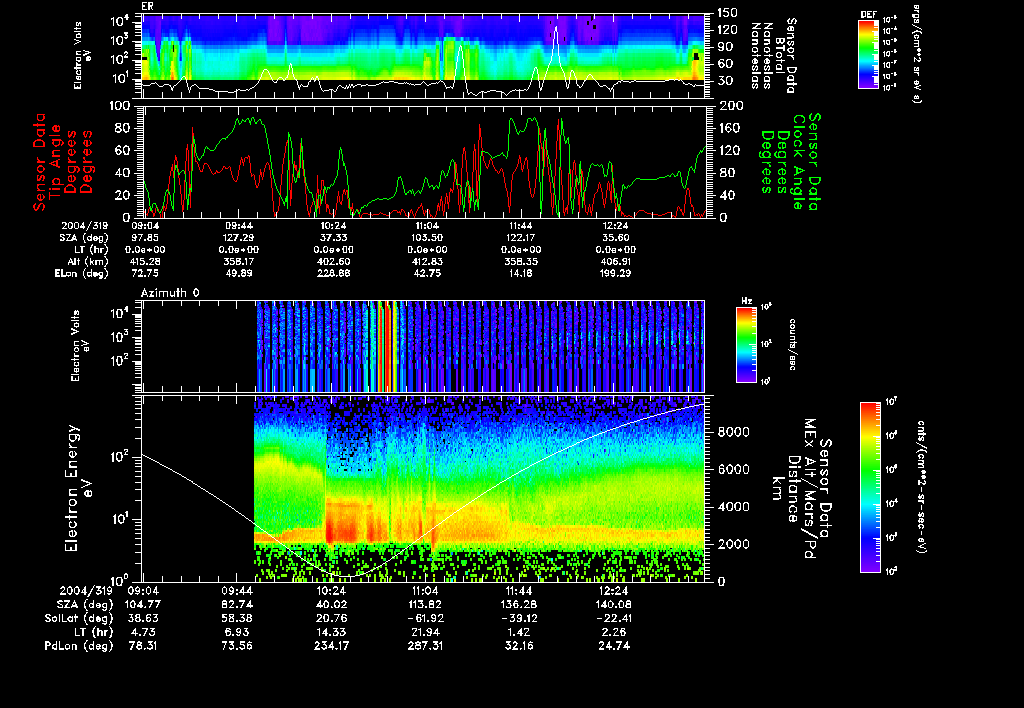Click local time value 14.33

331,632
